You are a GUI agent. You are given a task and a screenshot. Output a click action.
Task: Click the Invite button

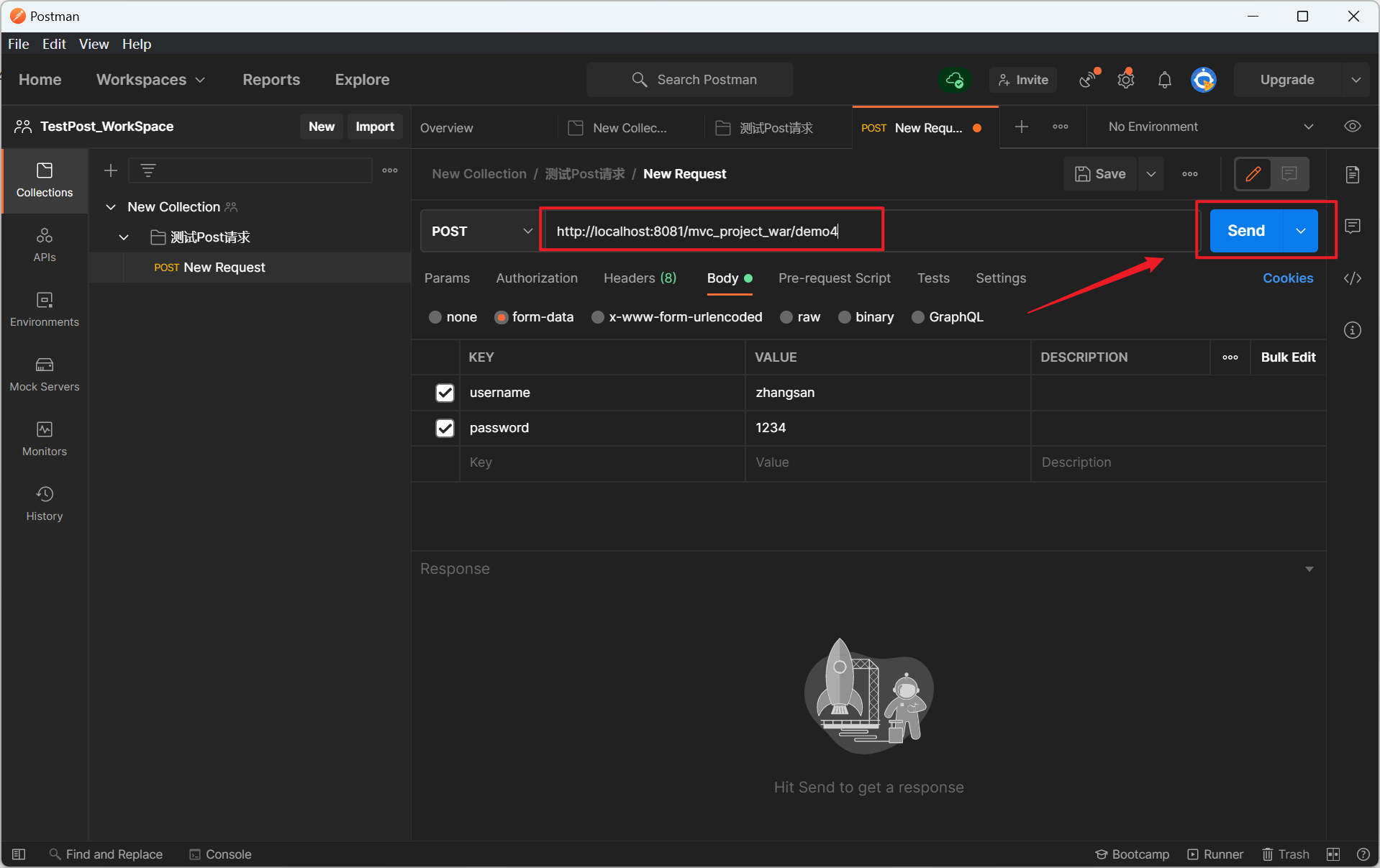click(x=1023, y=80)
